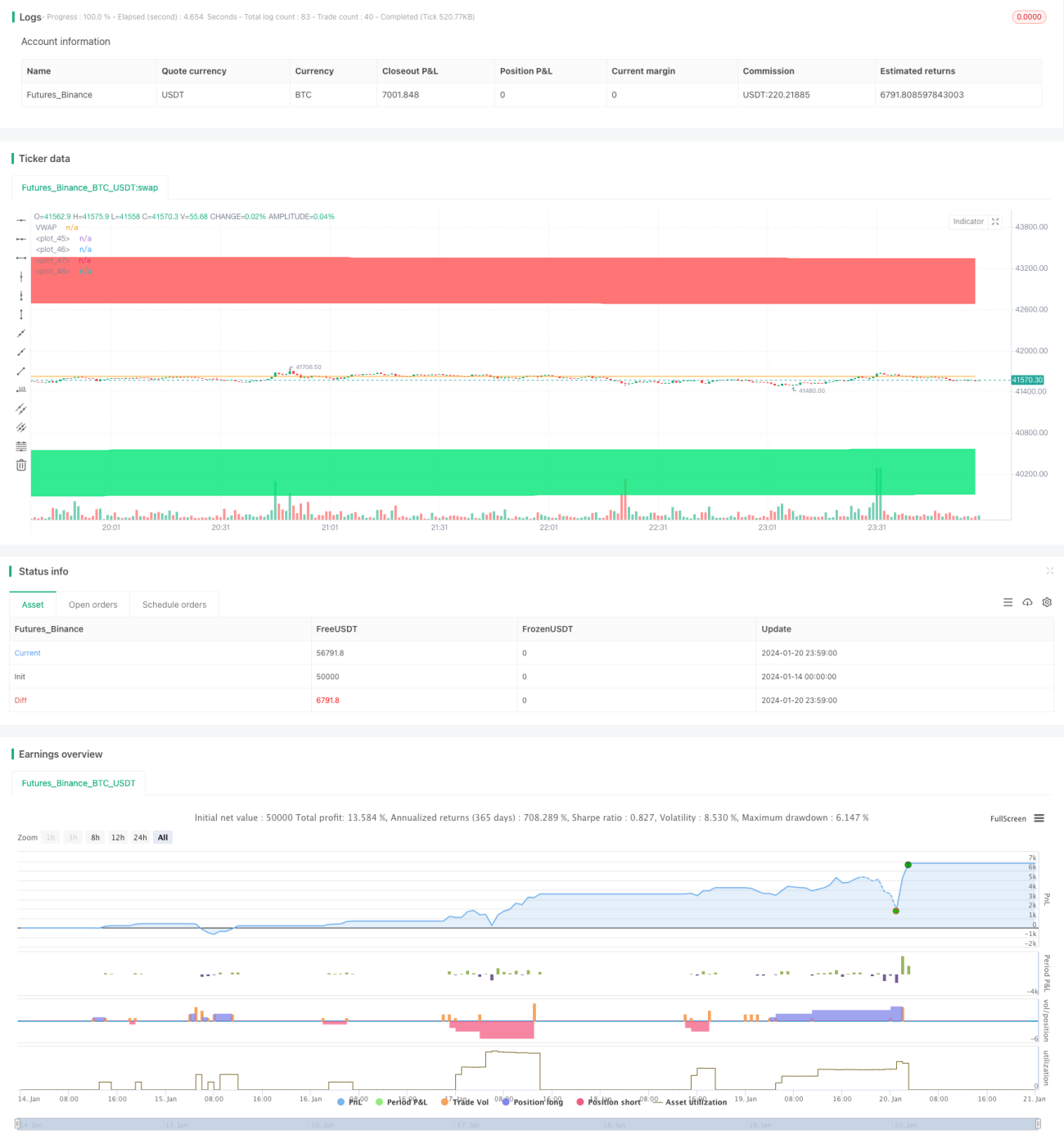Image resolution: width=1064 pixels, height=1148 pixels.
Task: Expand the Indicator panel on the chart
Action: (995, 222)
